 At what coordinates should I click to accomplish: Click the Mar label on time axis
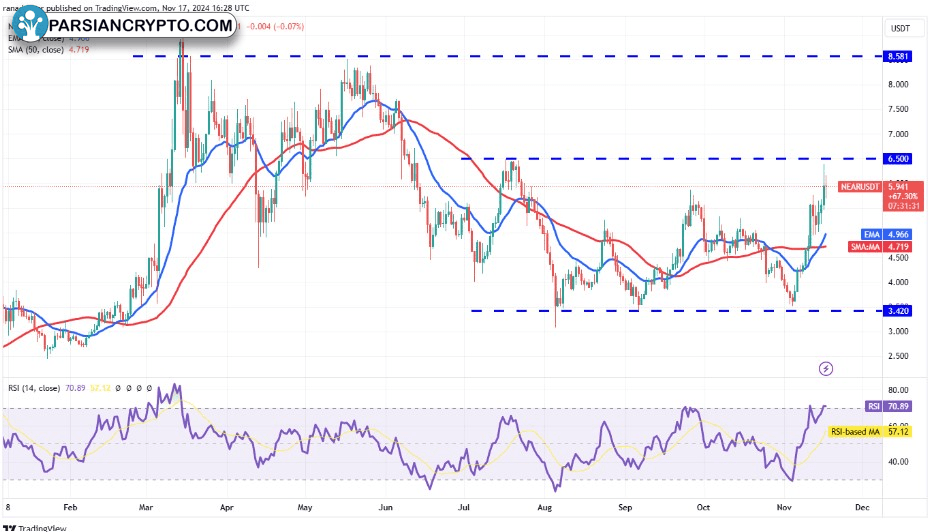click(146, 507)
